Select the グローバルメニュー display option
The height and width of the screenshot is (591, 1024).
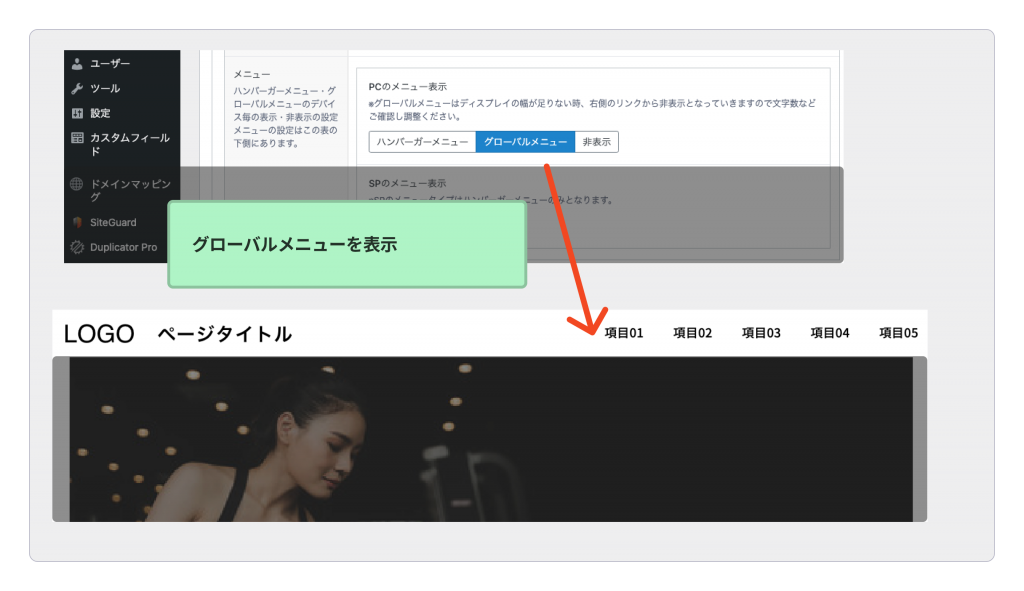point(525,142)
